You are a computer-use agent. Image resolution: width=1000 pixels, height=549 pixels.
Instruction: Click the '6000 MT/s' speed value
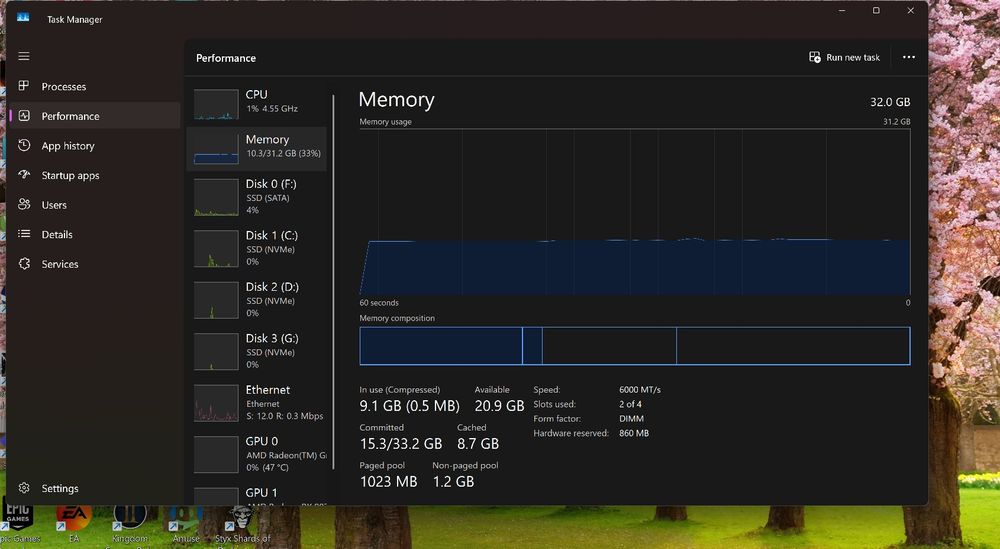pyautogui.click(x=640, y=390)
